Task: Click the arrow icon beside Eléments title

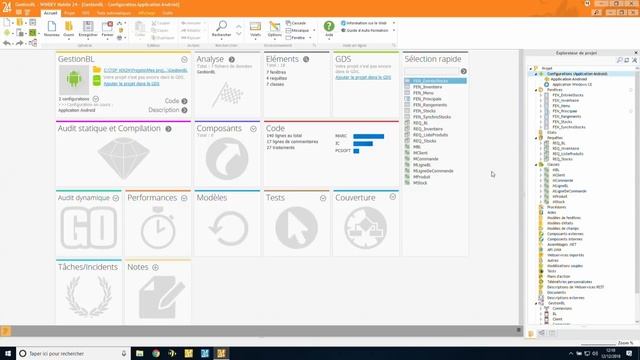Action: 306,60
